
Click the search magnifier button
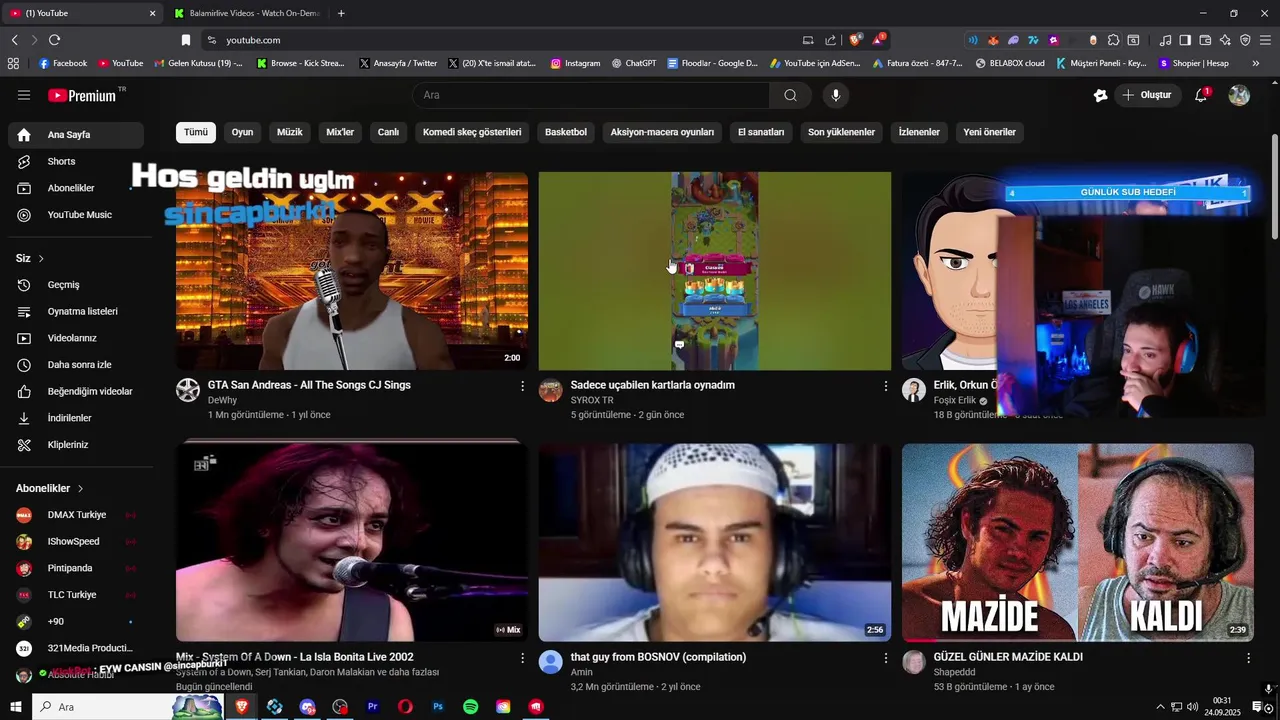coord(791,95)
